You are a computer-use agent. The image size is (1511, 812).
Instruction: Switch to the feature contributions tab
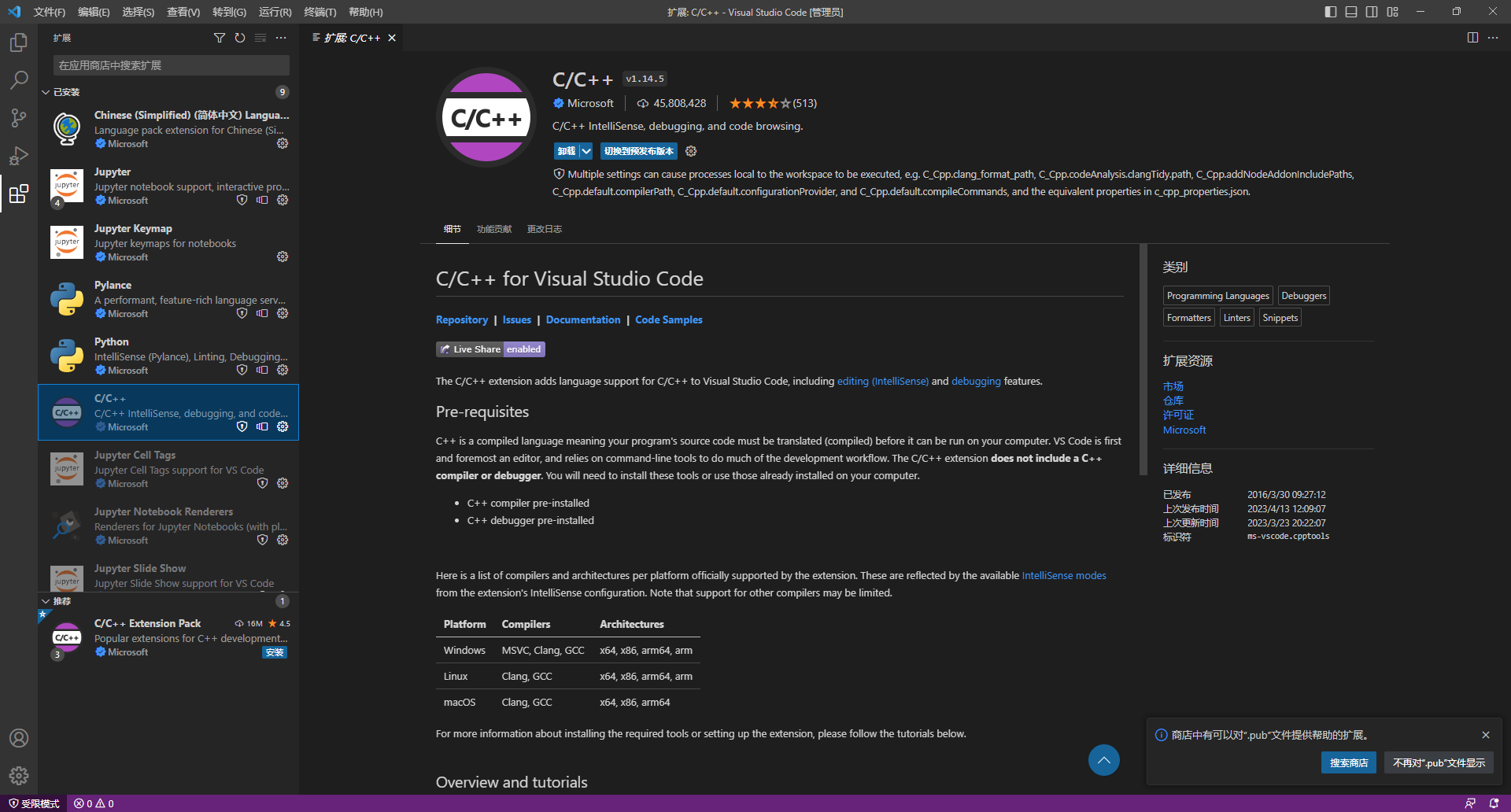click(493, 229)
